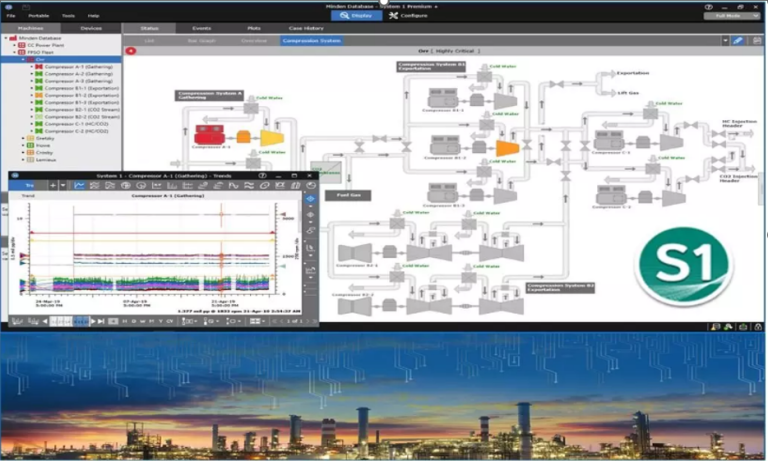Select Compressor A-1 (Gathering) in tree

click(79, 67)
